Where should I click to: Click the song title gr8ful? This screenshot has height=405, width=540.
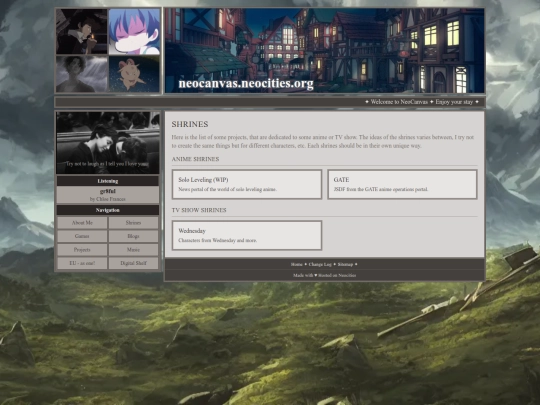[108, 191]
